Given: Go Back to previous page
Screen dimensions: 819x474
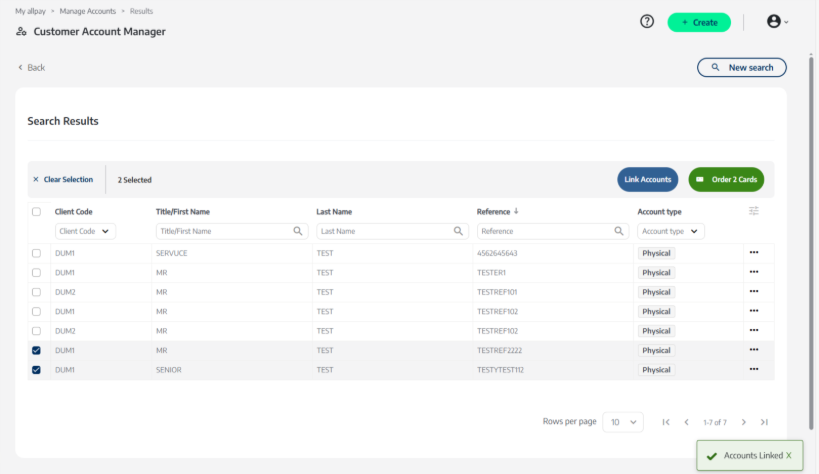Looking at the screenshot, I should pos(31,67).
